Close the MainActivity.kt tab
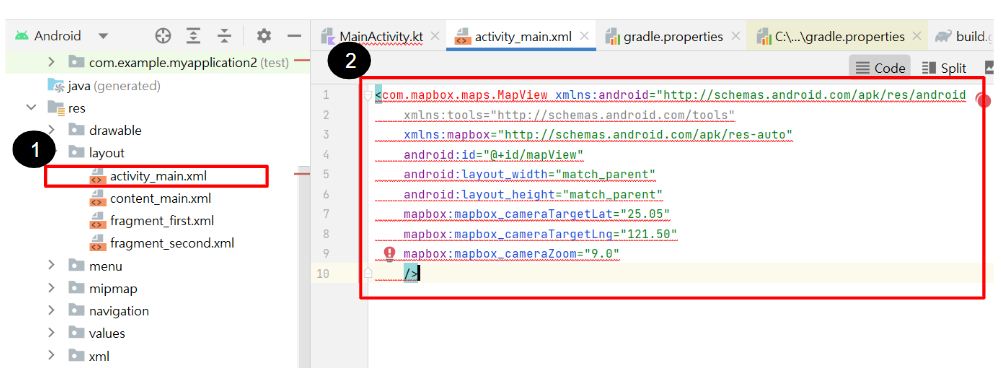Screen dimensions: 1001x368 click(435, 36)
